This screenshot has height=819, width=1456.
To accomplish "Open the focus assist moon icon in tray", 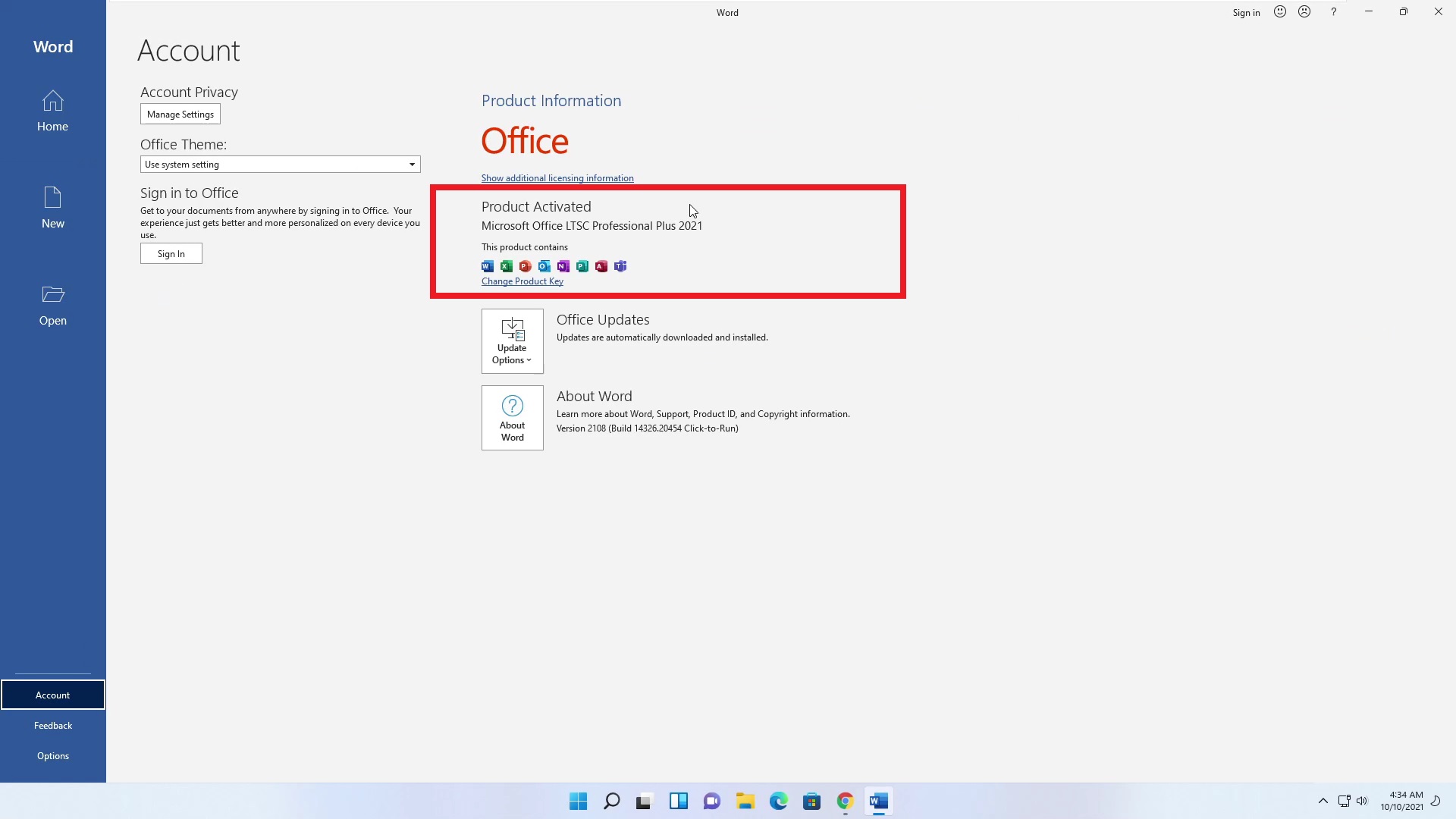I will 1436,802.
